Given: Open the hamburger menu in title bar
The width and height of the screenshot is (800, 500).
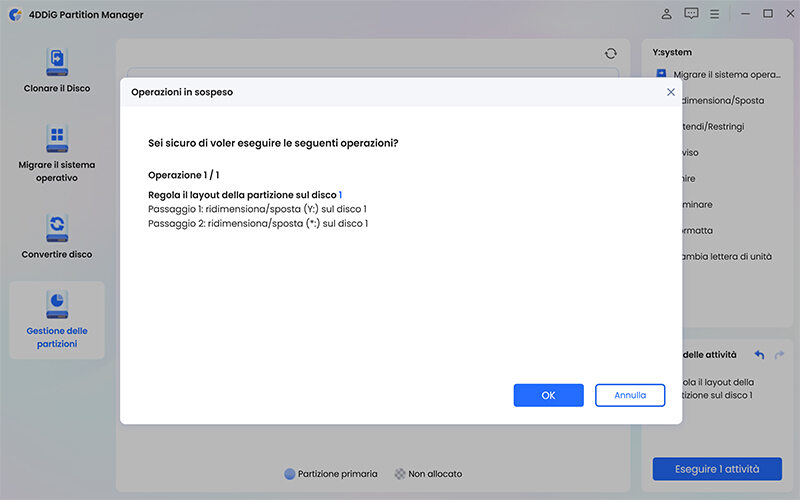Looking at the screenshot, I should 715,14.
